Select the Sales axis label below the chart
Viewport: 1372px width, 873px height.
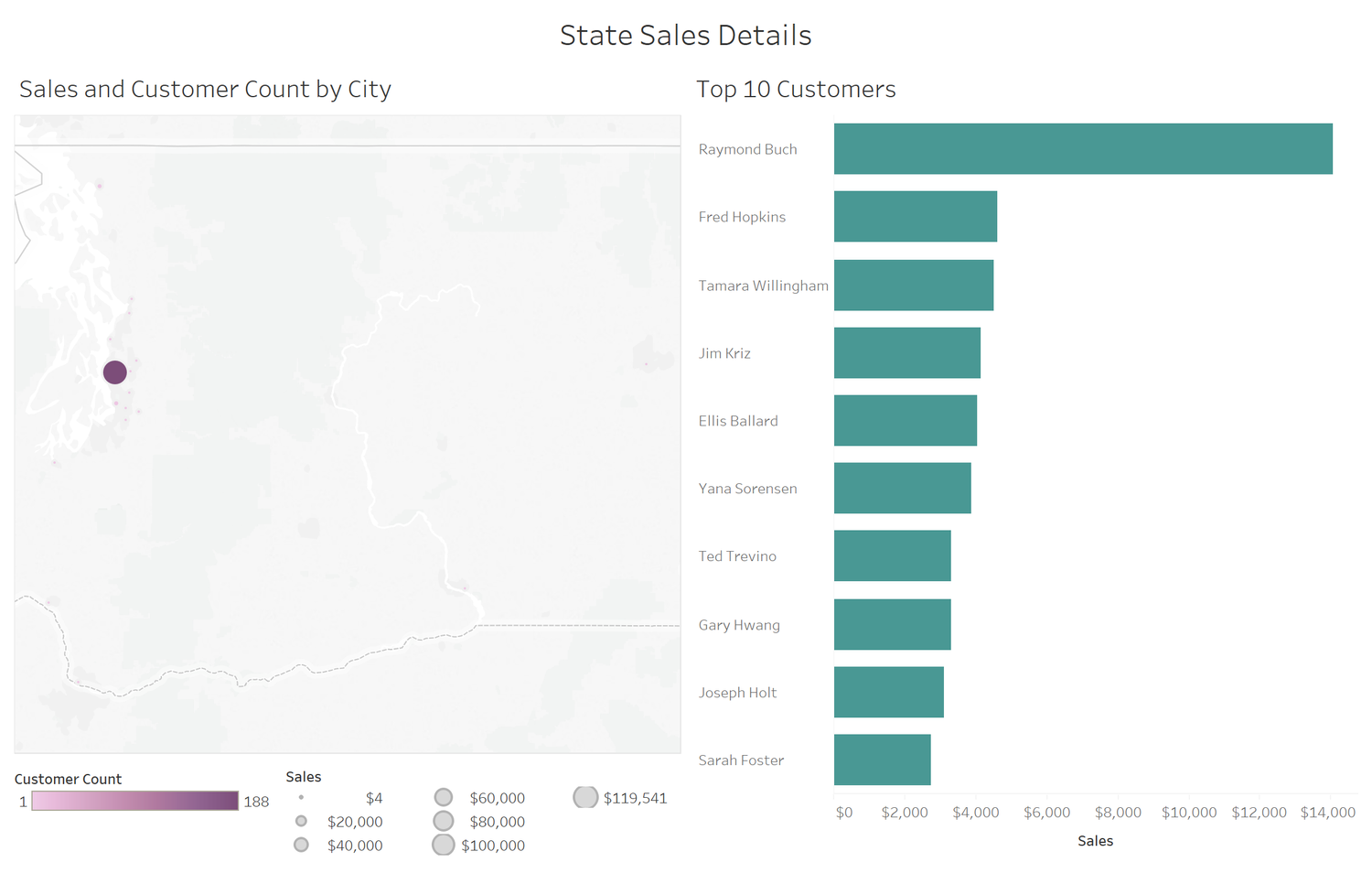pyautogui.click(x=1095, y=840)
